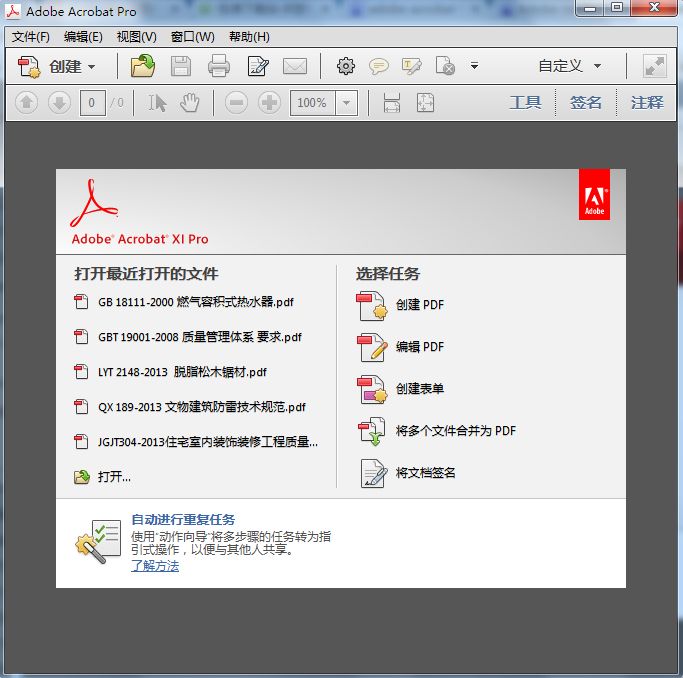Viewport: 683px width, 678px height.
Task: Click the 自动进行重复任务 heading
Action: 183,519
